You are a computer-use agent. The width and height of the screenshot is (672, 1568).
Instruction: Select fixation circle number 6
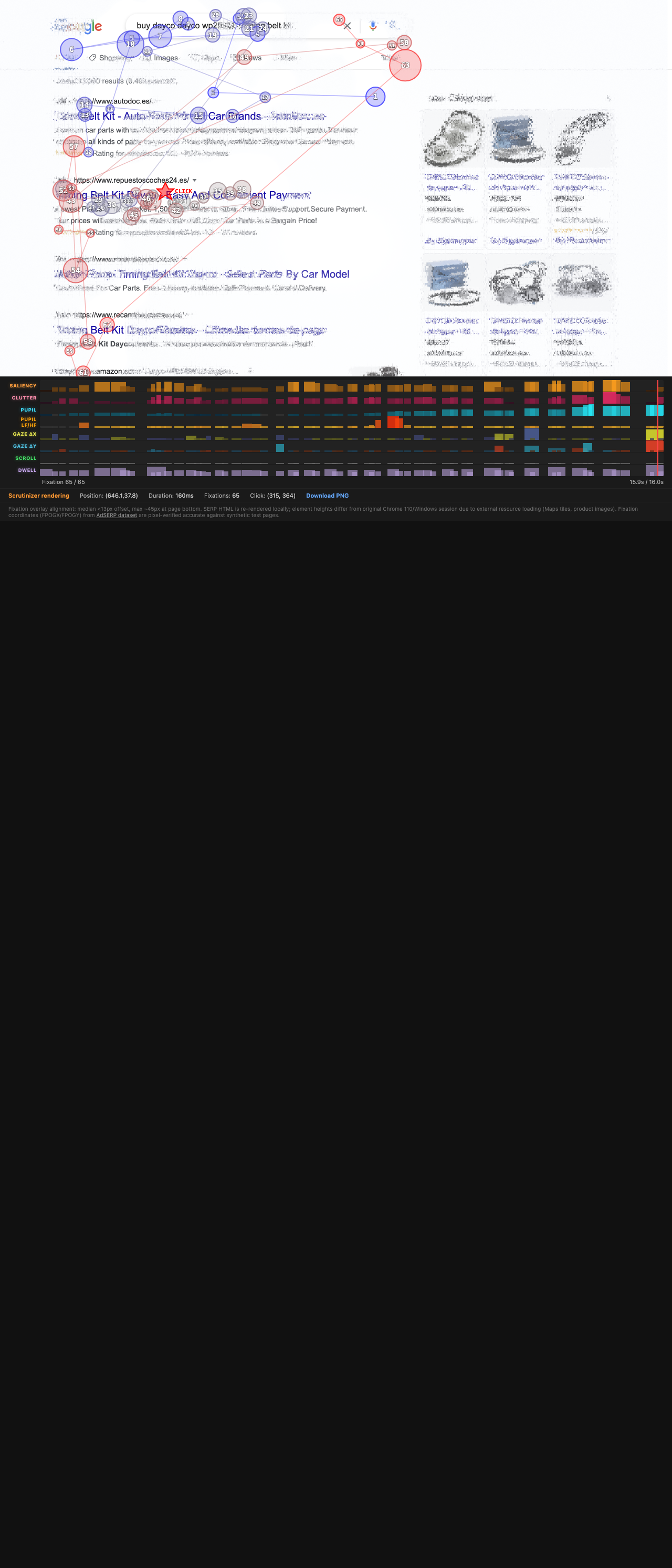tap(71, 49)
